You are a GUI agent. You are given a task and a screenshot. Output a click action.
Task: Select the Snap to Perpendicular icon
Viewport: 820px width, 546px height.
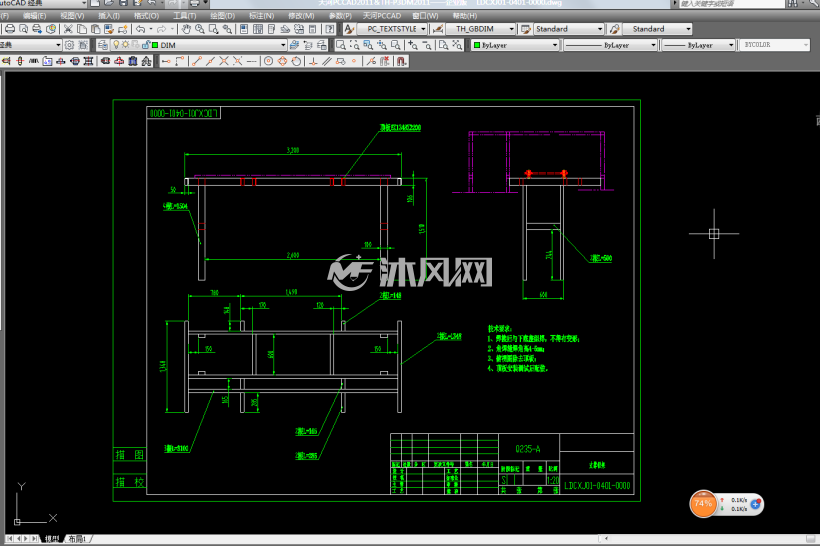313,61
